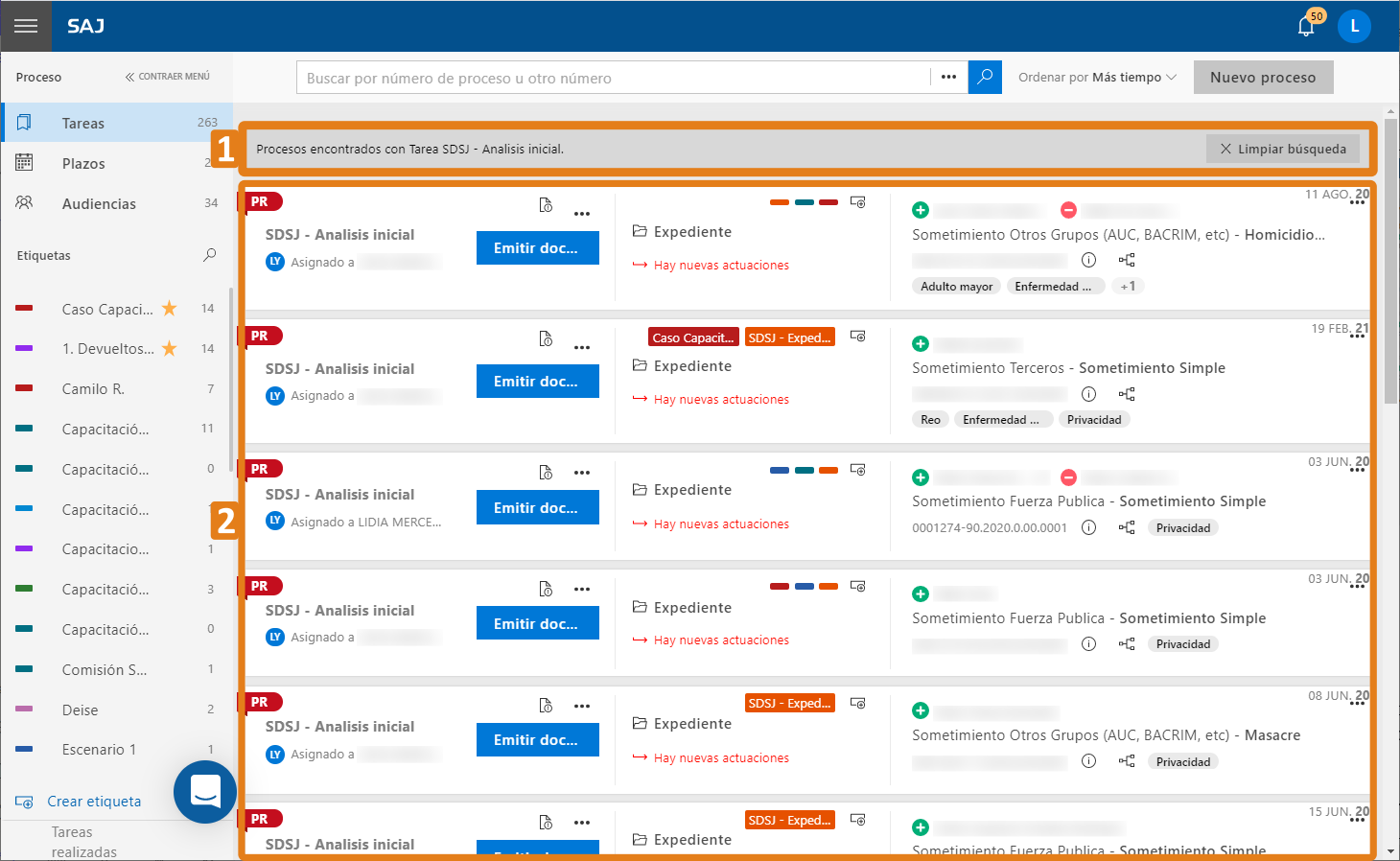Open more options on Homicidio task card

click(x=582, y=213)
